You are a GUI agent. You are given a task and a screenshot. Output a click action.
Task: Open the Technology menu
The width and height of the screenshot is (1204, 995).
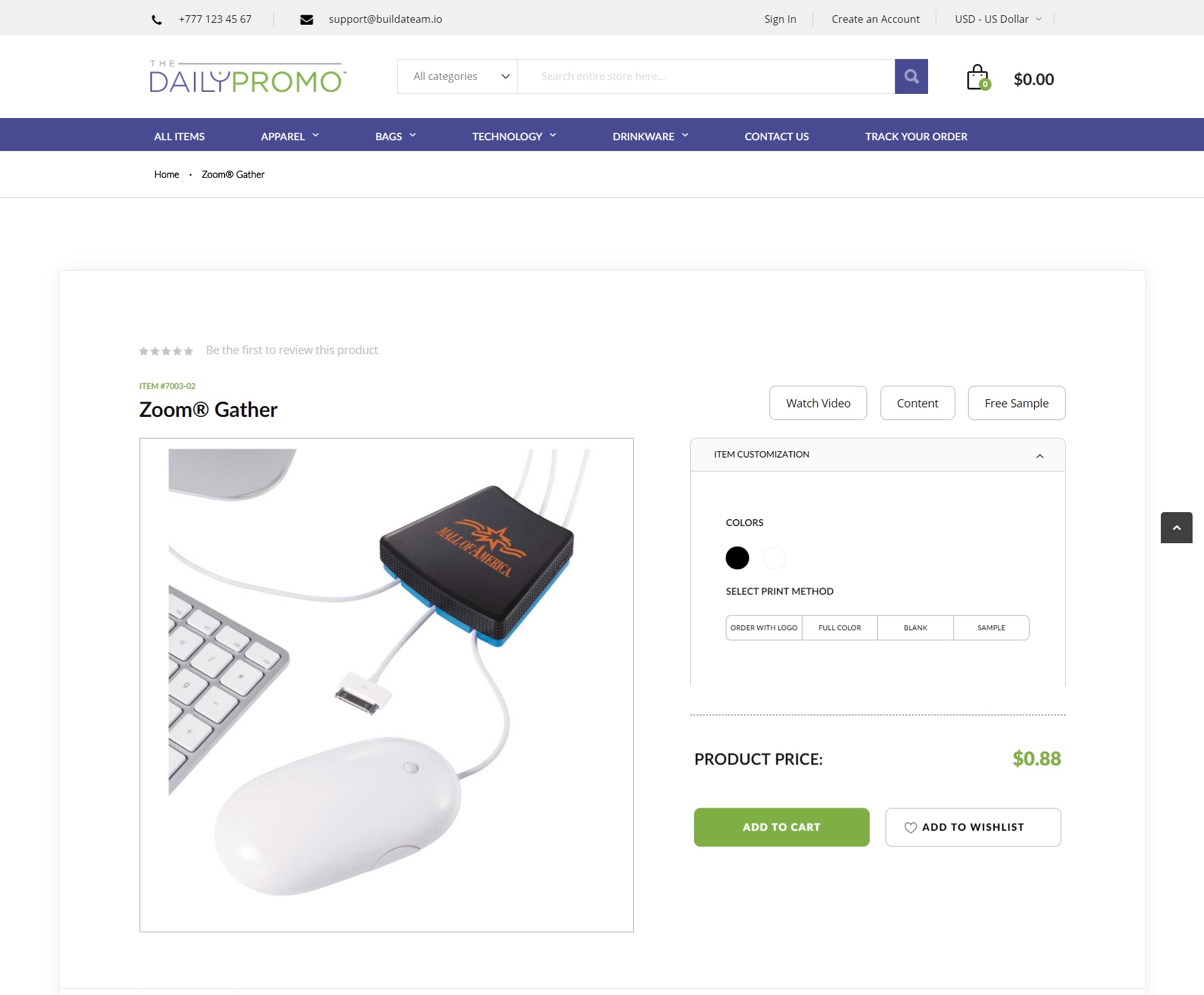(514, 136)
